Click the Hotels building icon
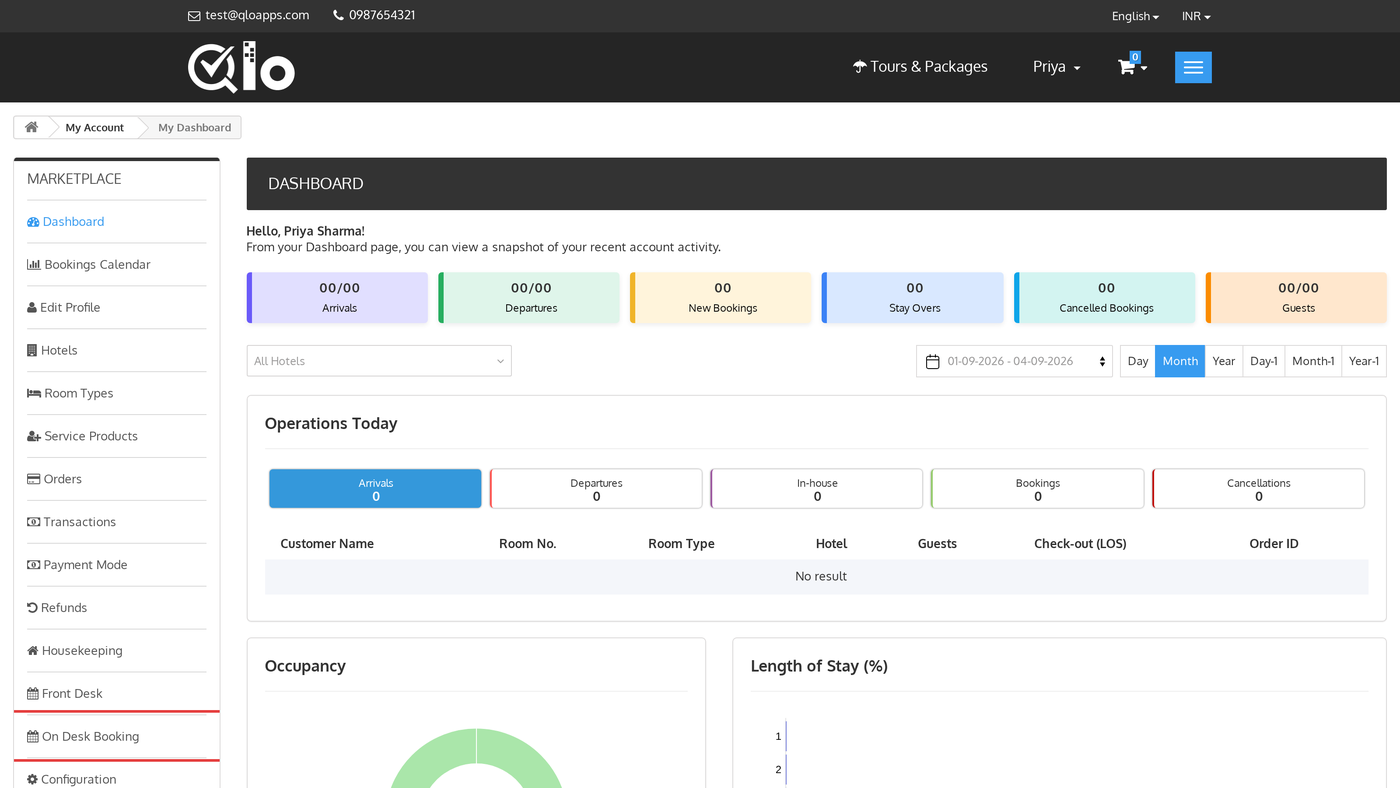Viewport: 1400px width, 788px height. [32, 351]
